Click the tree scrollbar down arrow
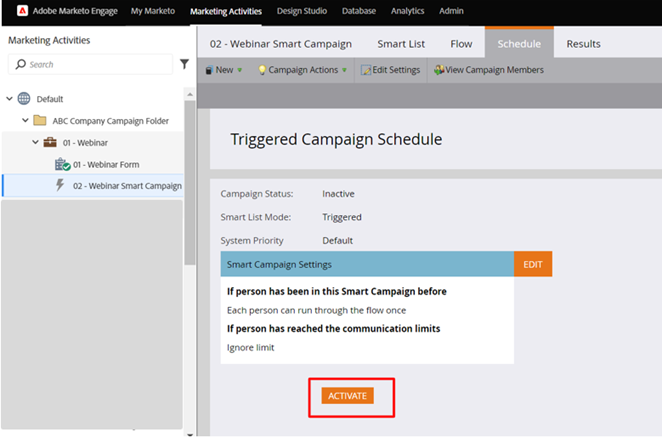 [x=190, y=434]
